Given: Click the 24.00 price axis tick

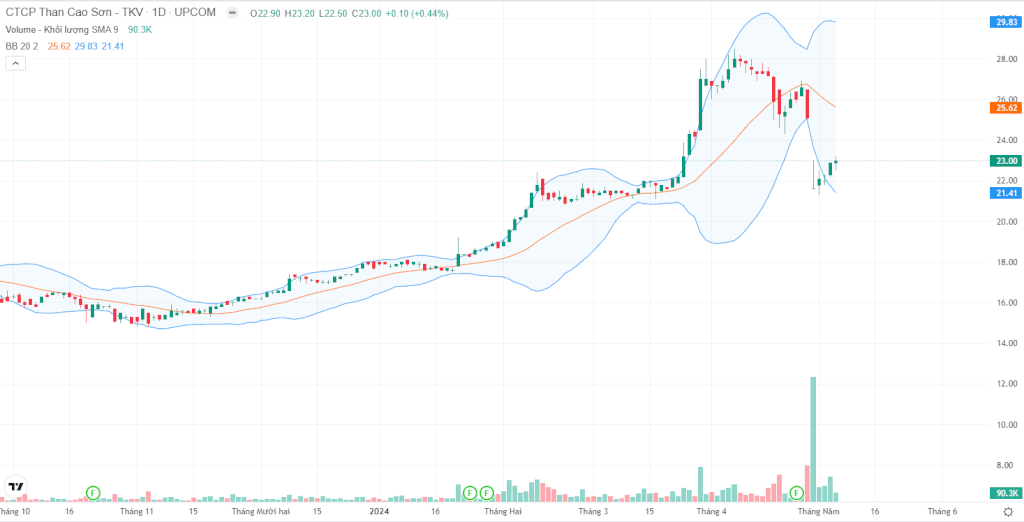Looking at the screenshot, I should pyautogui.click(x=1006, y=140).
